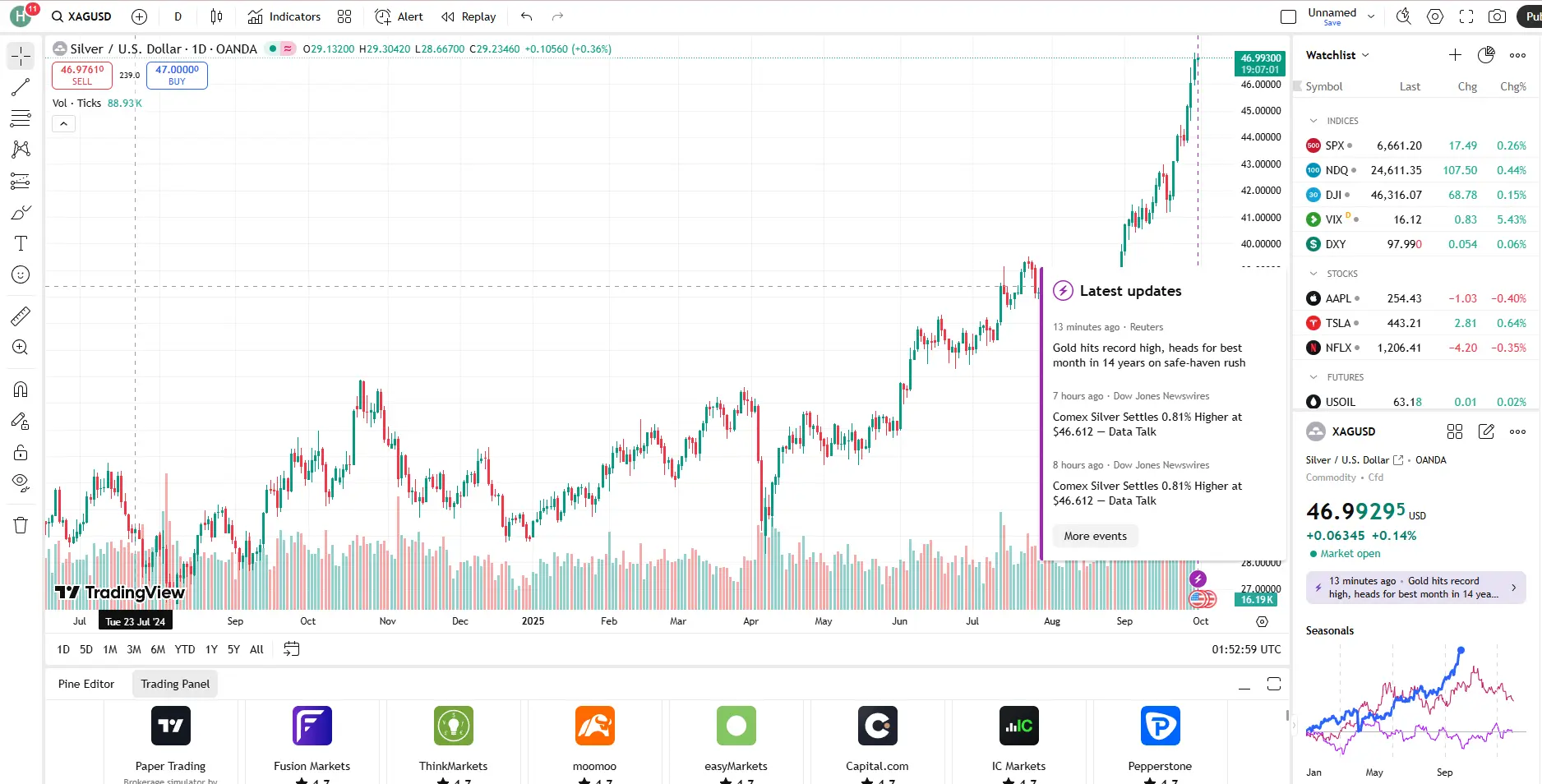Image resolution: width=1542 pixels, height=784 pixels.
Task: Open the Trading Panel tab
Action: 174,684
